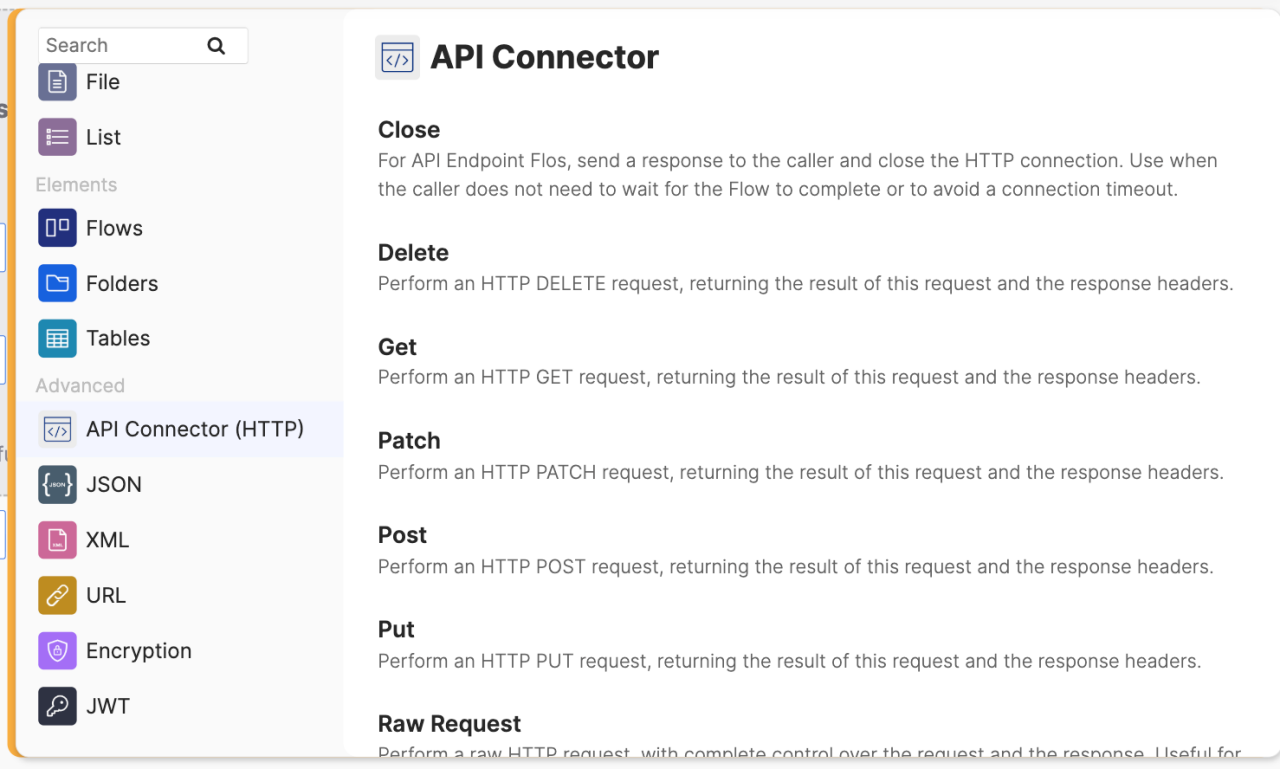Screen dimensions: 1280x769
Task: Open the Delete request action
Action: point(413,252)
